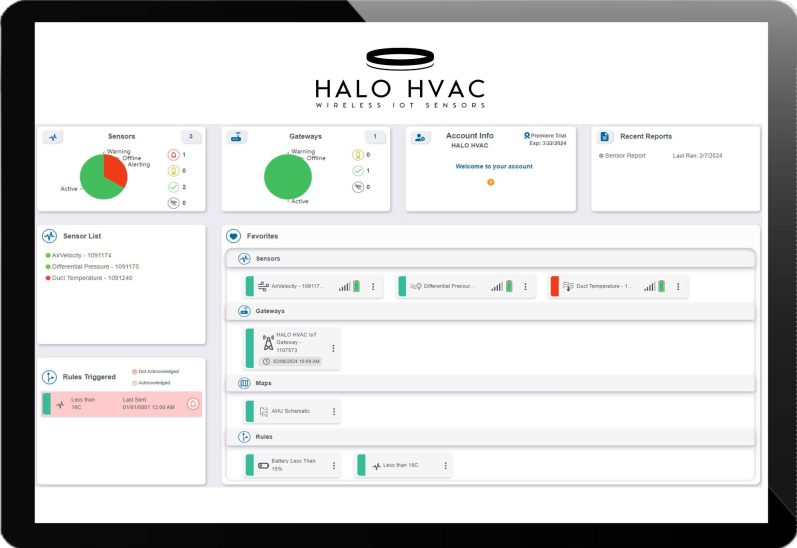
Task: Click the Account Info user icon
Action: [420, 137]
